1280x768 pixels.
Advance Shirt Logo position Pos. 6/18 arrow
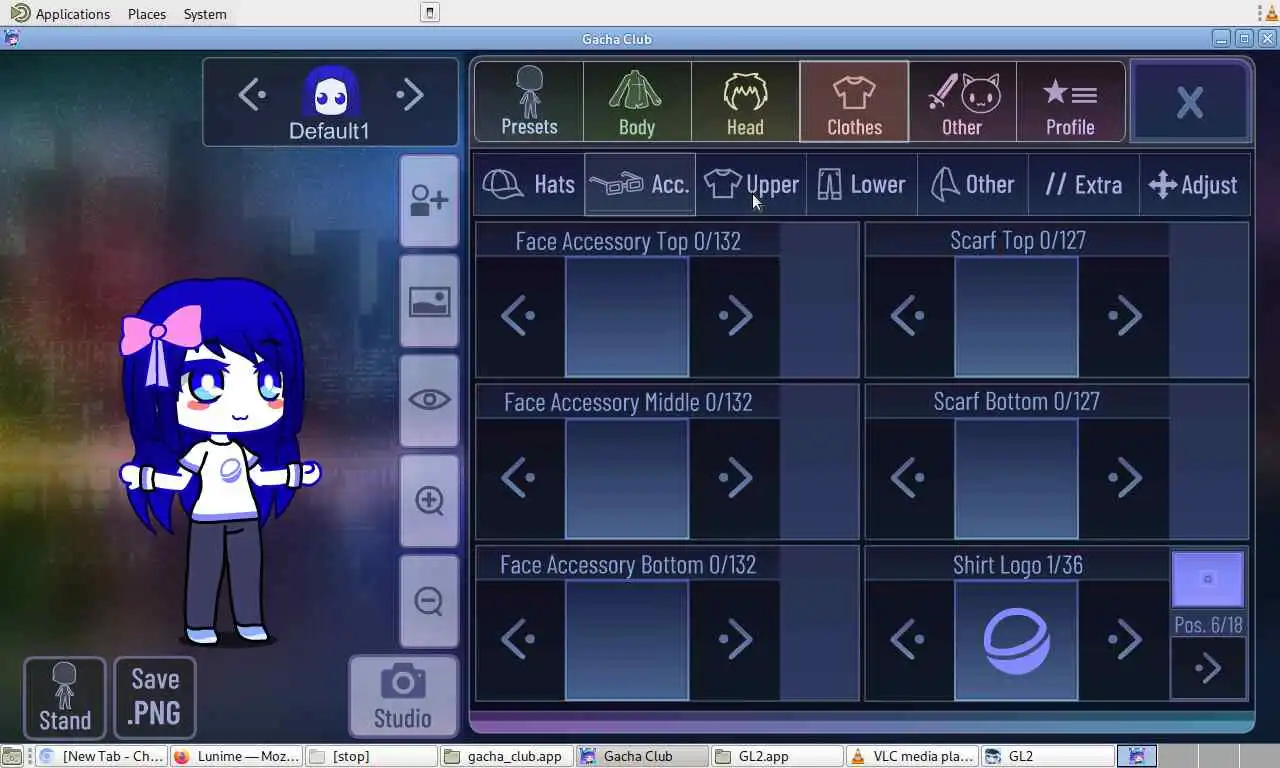pyautogui.click(x=1208, y=668)
